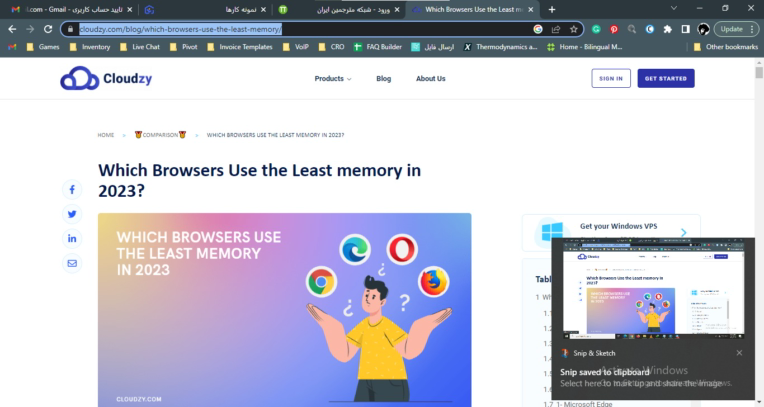Switch to the شبکه مترجمین ایران tab

click(x=340, y=9)
